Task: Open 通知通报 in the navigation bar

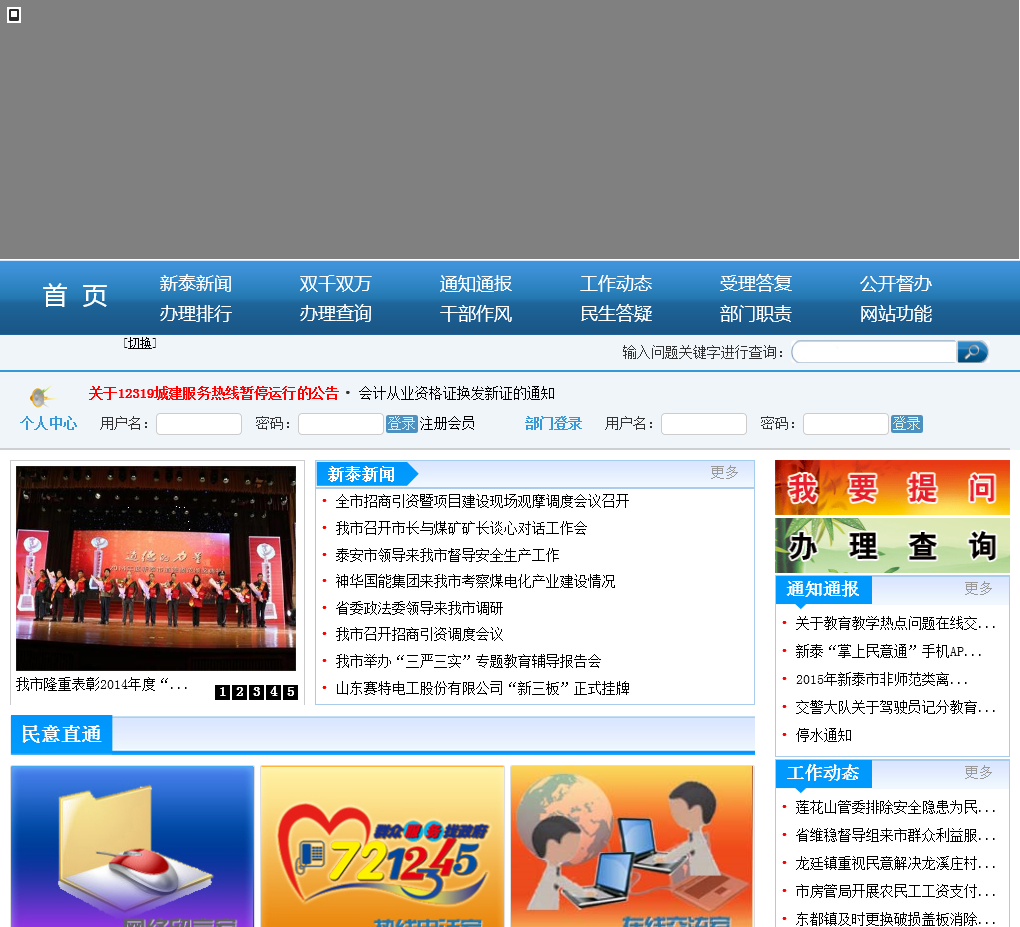Action: click(476, 284)
